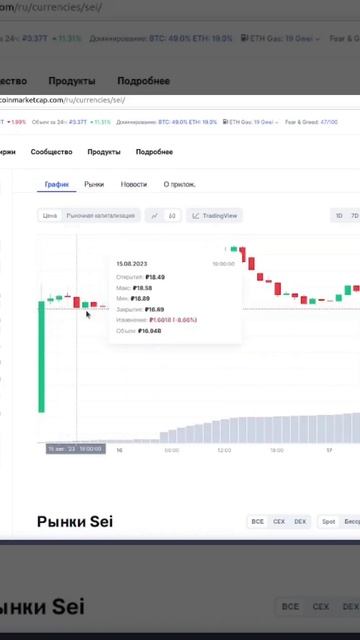
Task: Open the Сообщество menu in front window
Action: (x=51, y=152)
